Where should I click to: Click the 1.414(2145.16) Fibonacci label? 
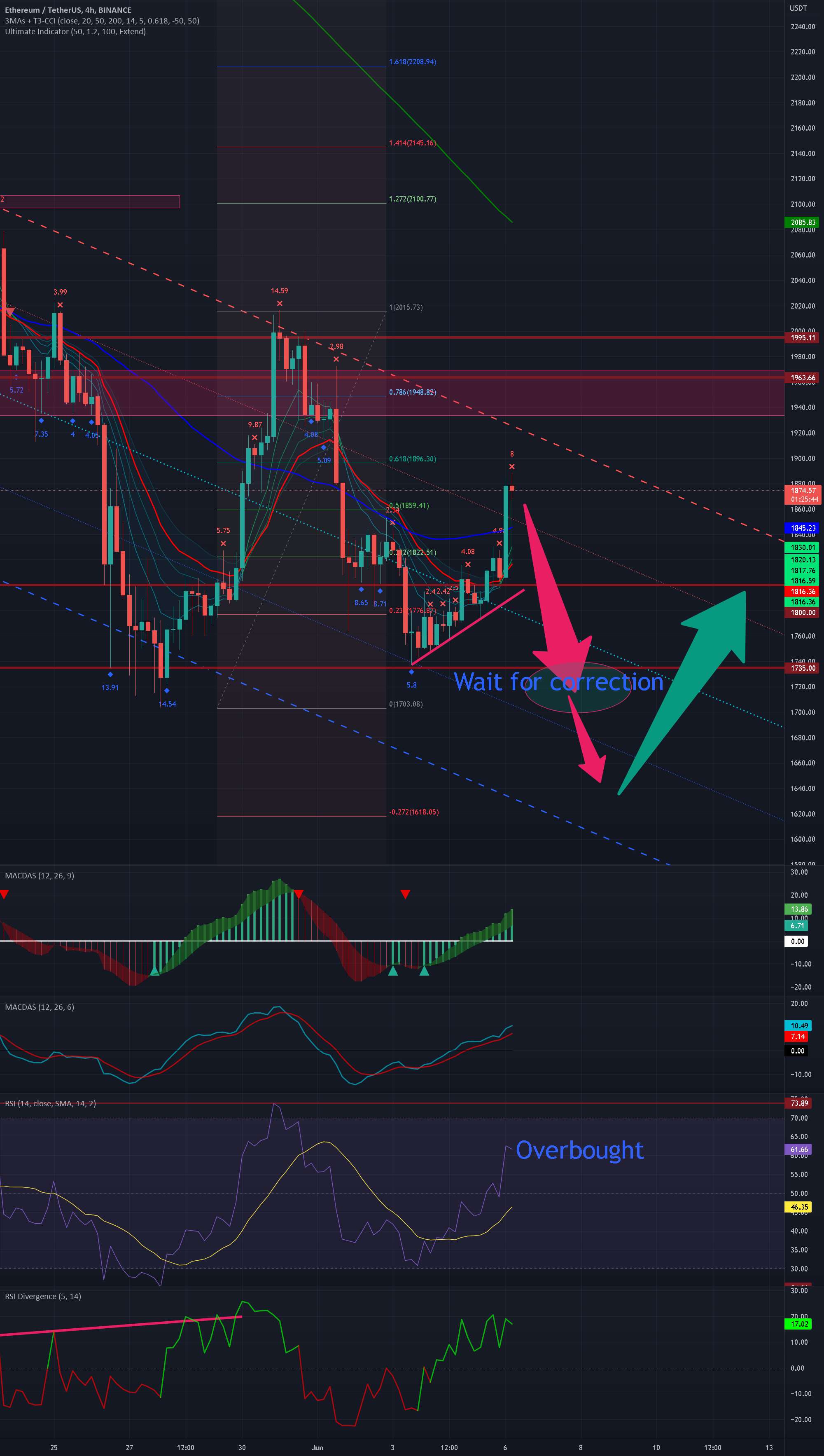[x=413, y=143]
